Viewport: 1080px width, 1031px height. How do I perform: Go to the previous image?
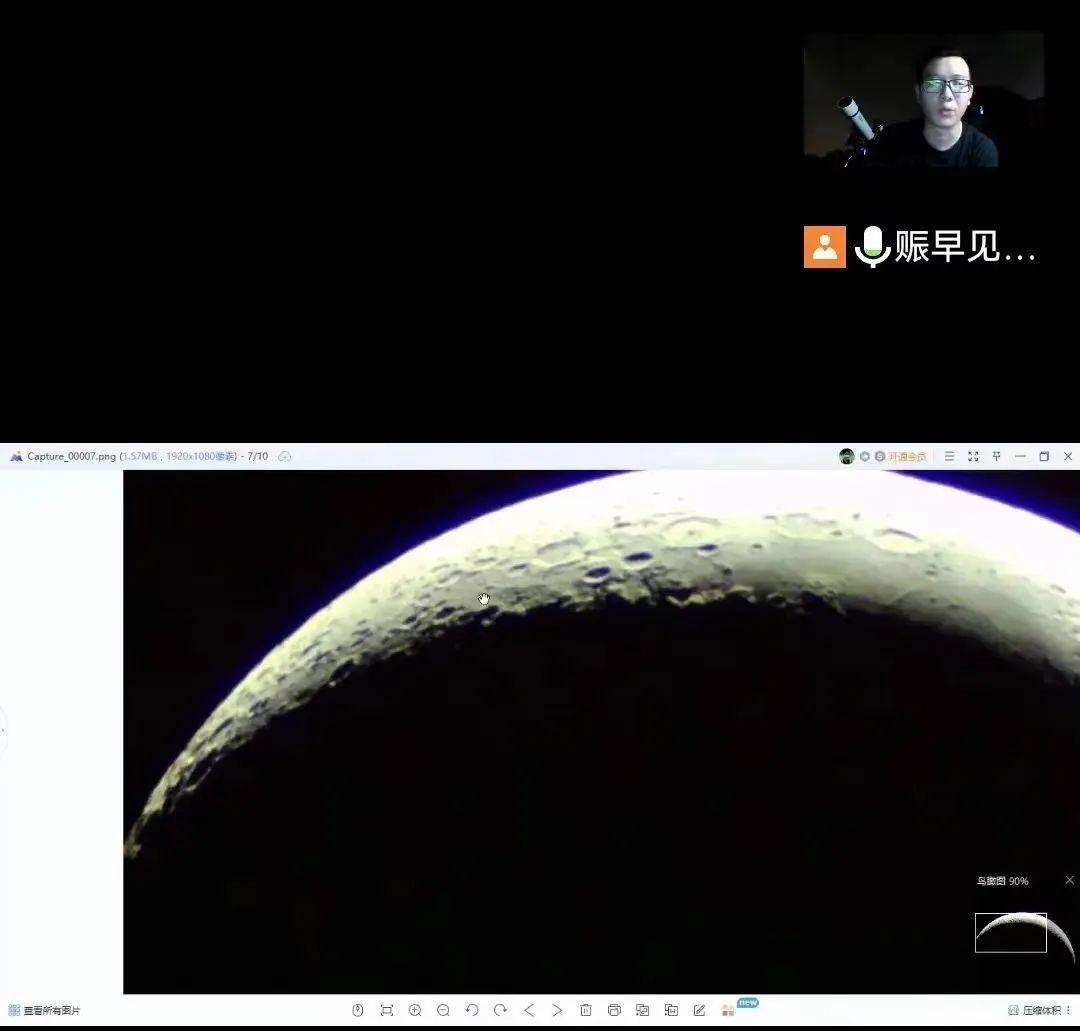click(529, 1010)
